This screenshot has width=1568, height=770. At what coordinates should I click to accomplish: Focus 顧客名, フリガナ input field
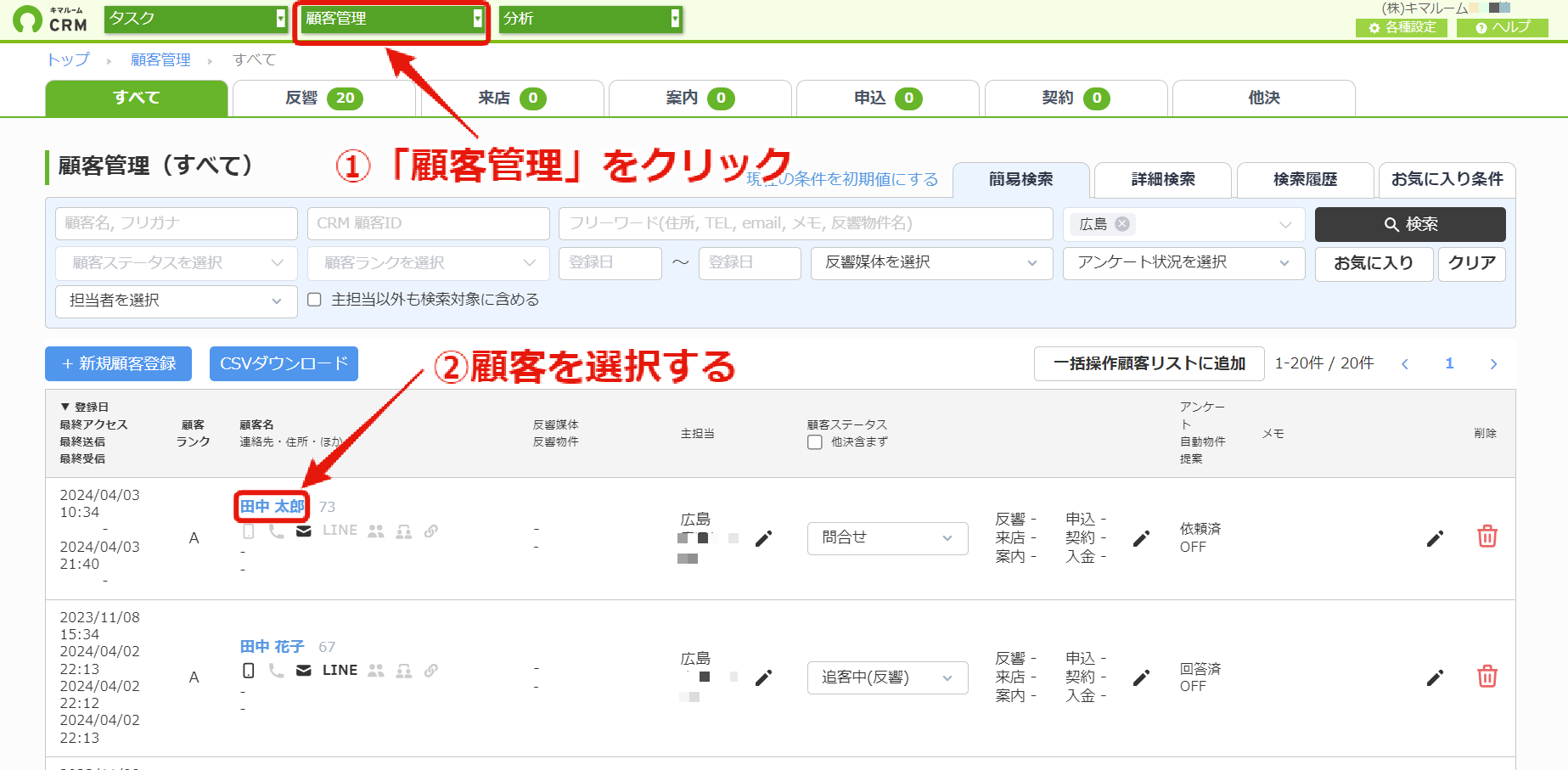pyautogui.click(x=177, y=224)
